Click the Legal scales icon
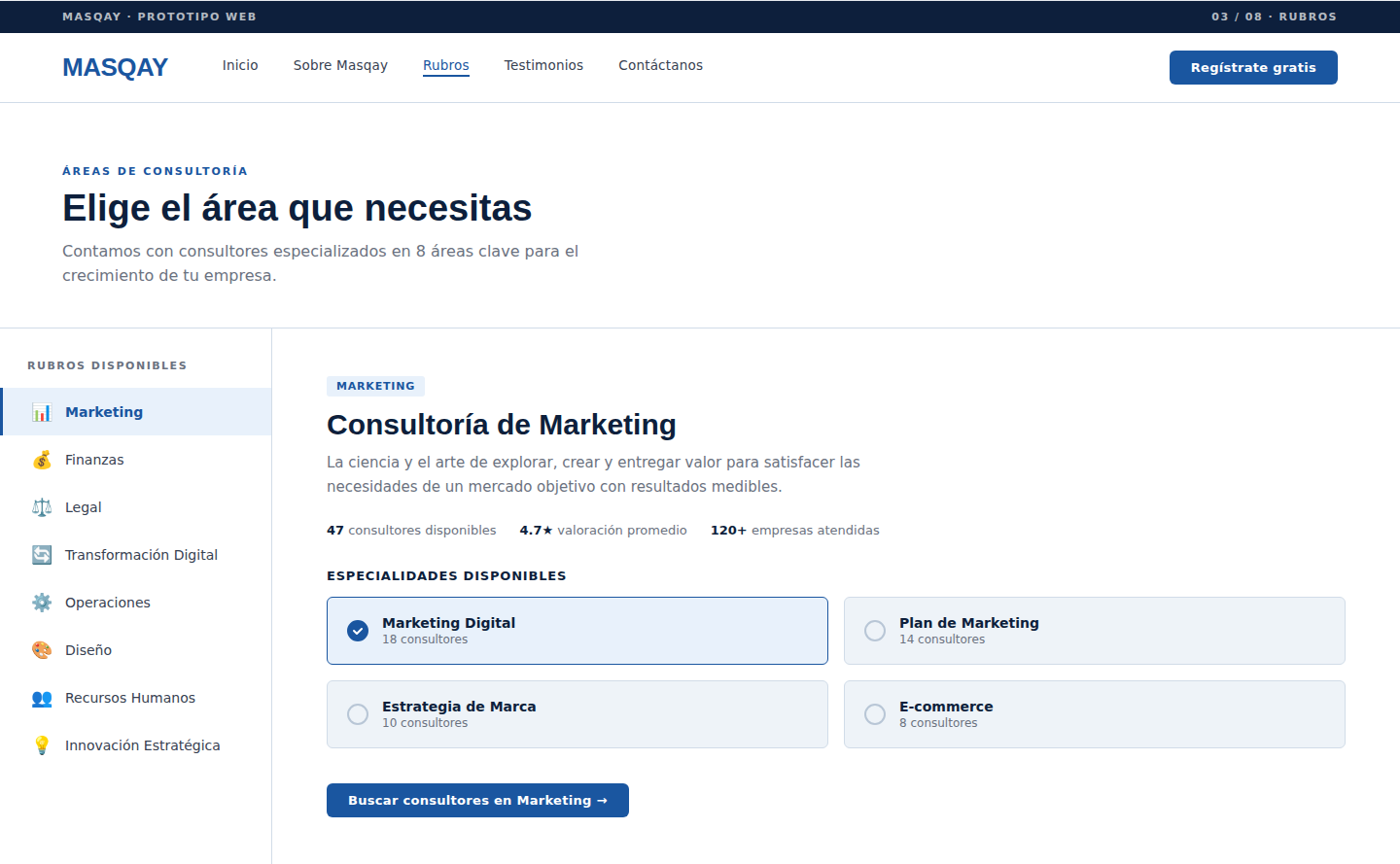This screenshot has width=1400, height=864. point(42,507)
